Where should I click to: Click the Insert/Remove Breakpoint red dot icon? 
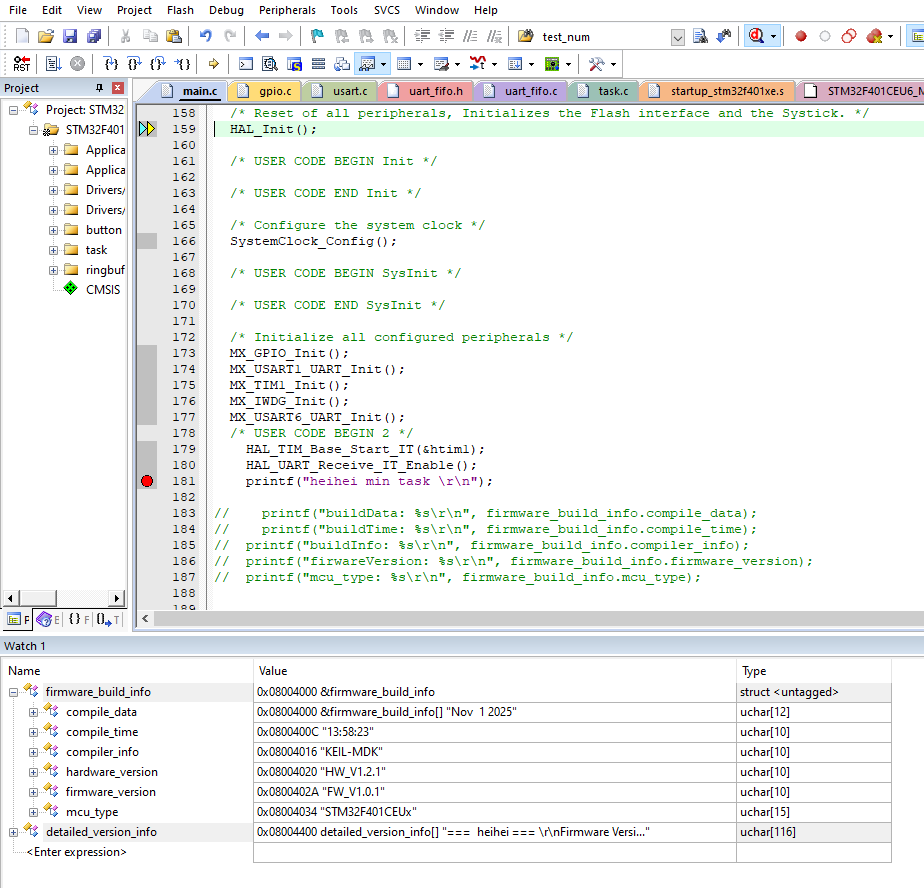point(800,37)
